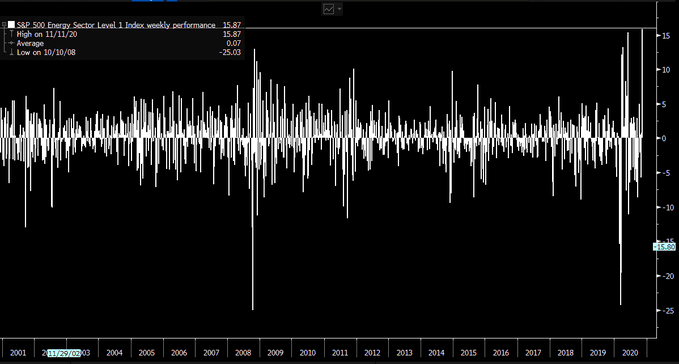Click the Low marker icon in legend
The image size is (679, 364).
(11, 52)
